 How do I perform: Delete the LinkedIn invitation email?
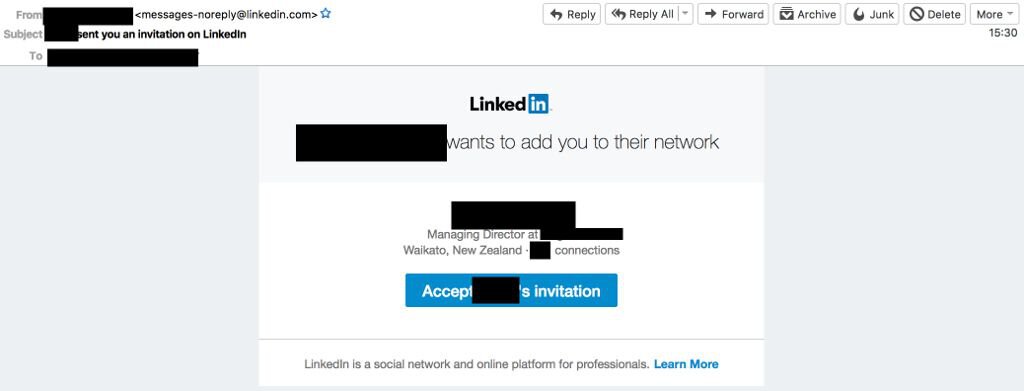click(x=935, y=14)
